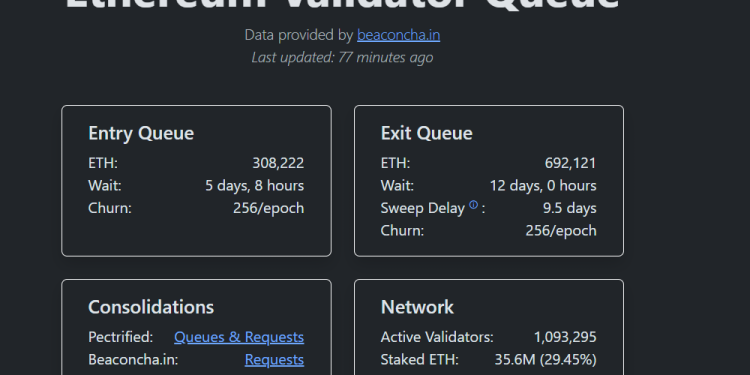Click the Staked ETH value 35.6M (29.45%)
This screenshot has width=750, height=375.
(x=545, y=360)
